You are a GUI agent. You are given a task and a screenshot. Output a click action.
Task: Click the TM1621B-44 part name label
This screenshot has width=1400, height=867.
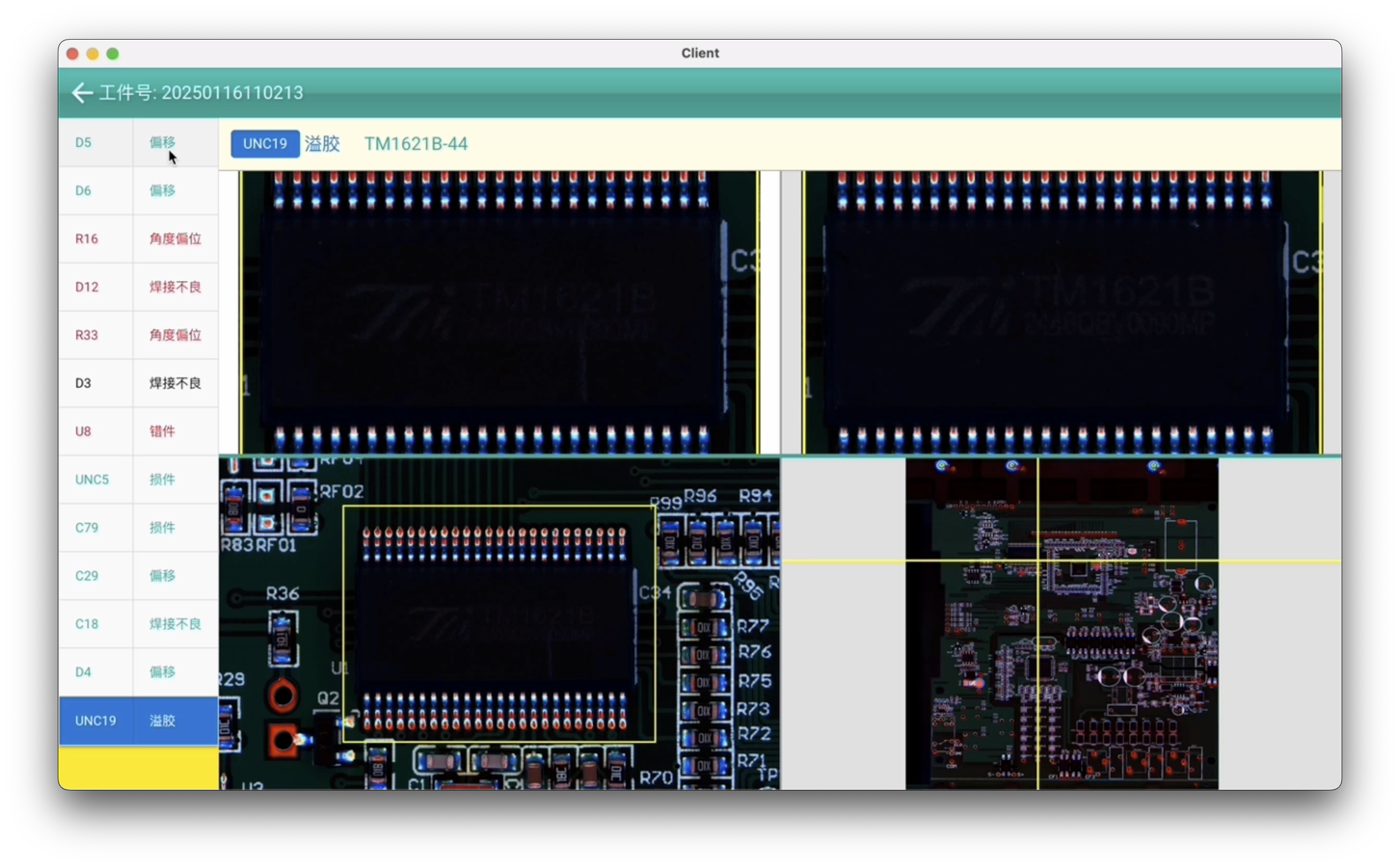pyautogui.click(x=416, y=144)
